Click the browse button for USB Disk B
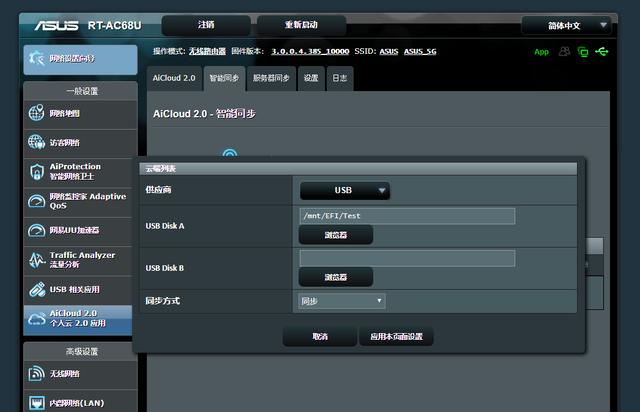This screenshot has width=640, height=412. pyautogui.click(x=336, y=277)
